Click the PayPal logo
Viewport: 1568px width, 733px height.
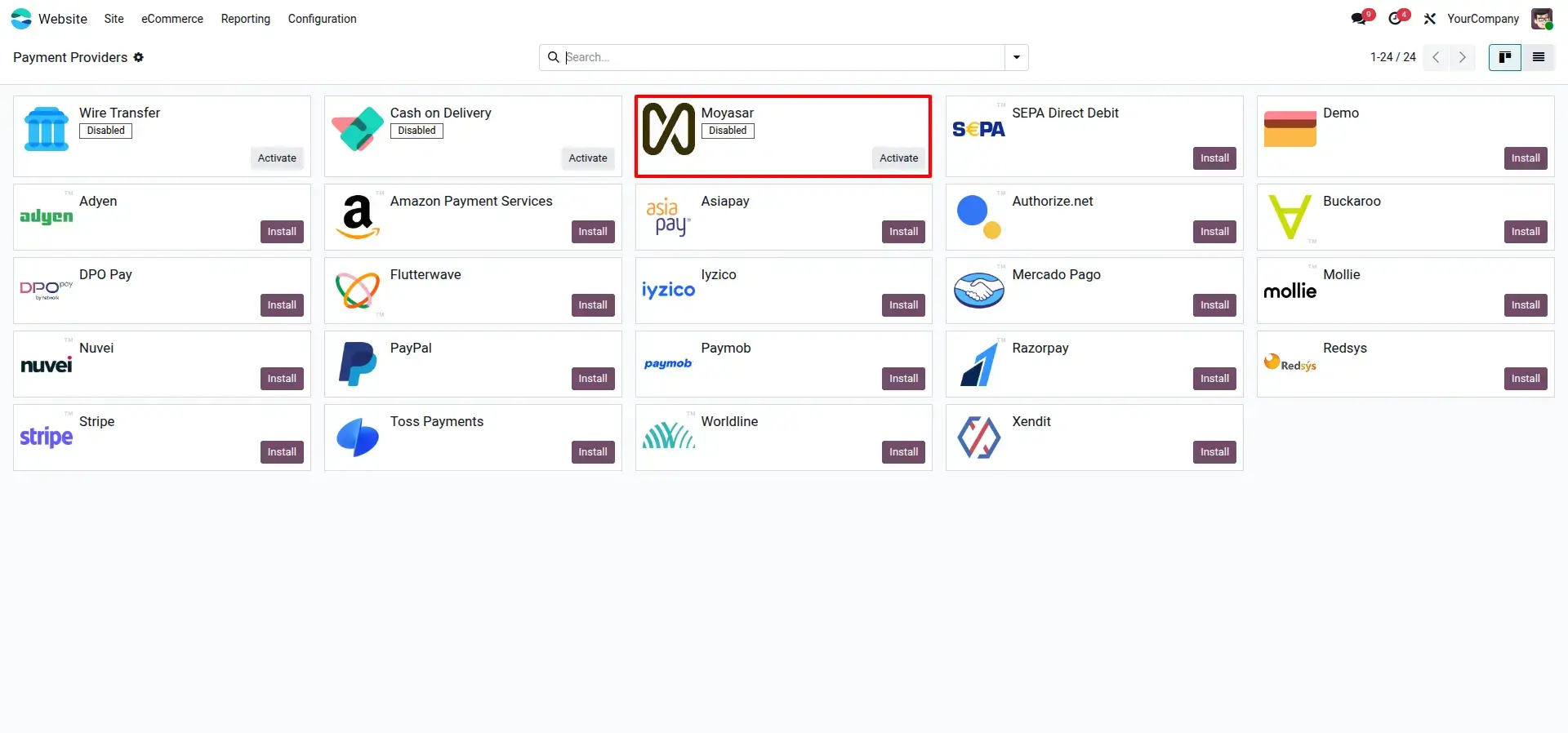coord(358,364)
